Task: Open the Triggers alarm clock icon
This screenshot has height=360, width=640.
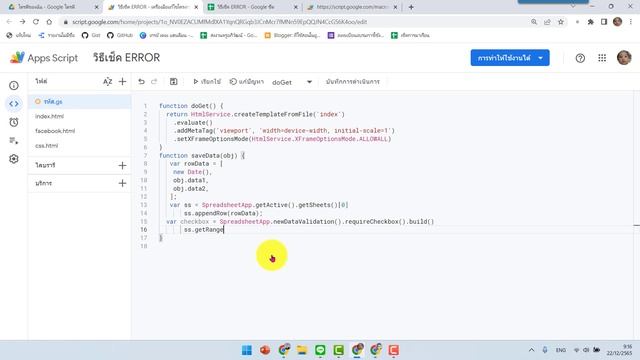Action: coord(14,122)
